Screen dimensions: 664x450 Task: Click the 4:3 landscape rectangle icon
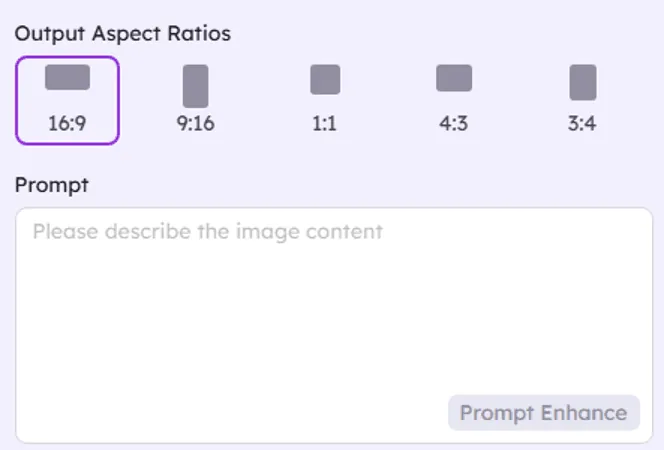click(x=454, y=78)
